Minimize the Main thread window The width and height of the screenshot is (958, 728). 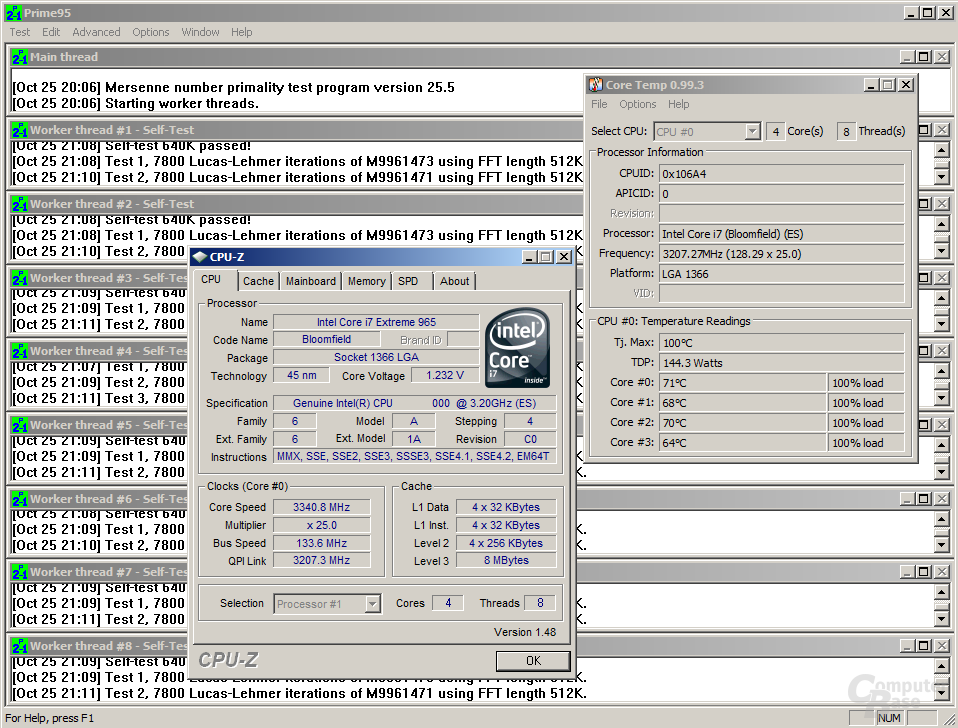click(x=907, y=57)
